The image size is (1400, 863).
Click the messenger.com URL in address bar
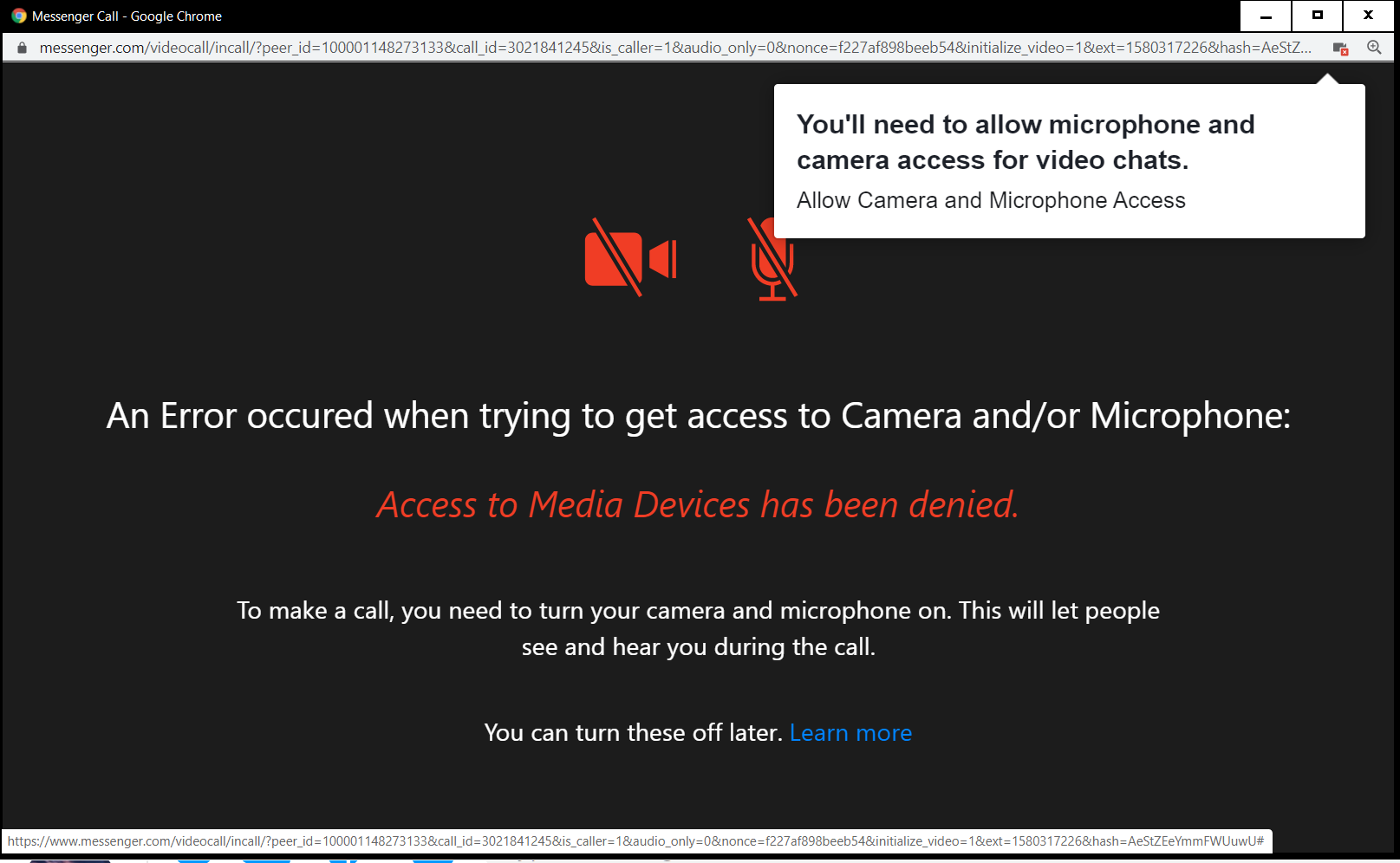click(675, 48)
